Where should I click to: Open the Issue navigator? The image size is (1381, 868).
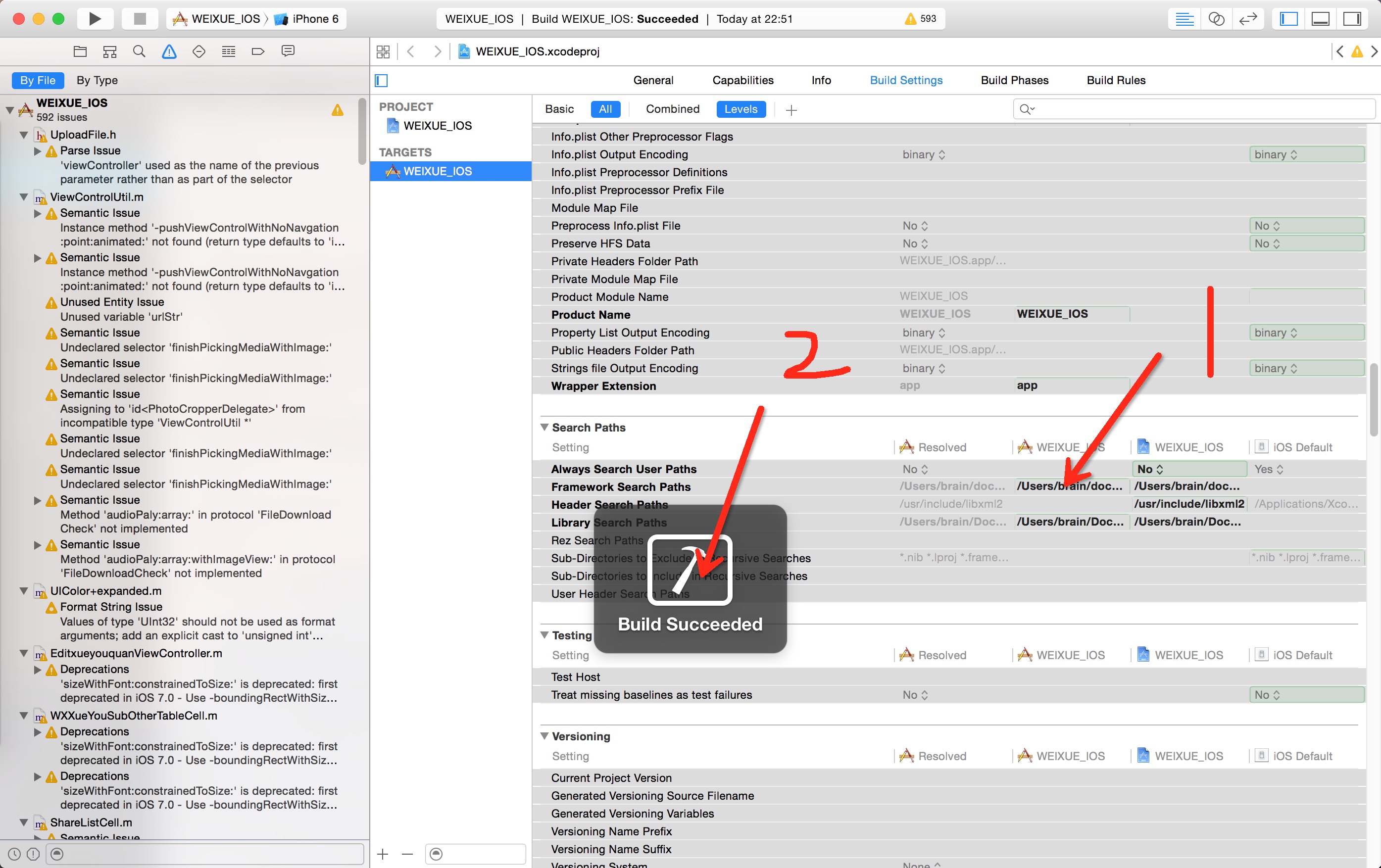[169, 51]
